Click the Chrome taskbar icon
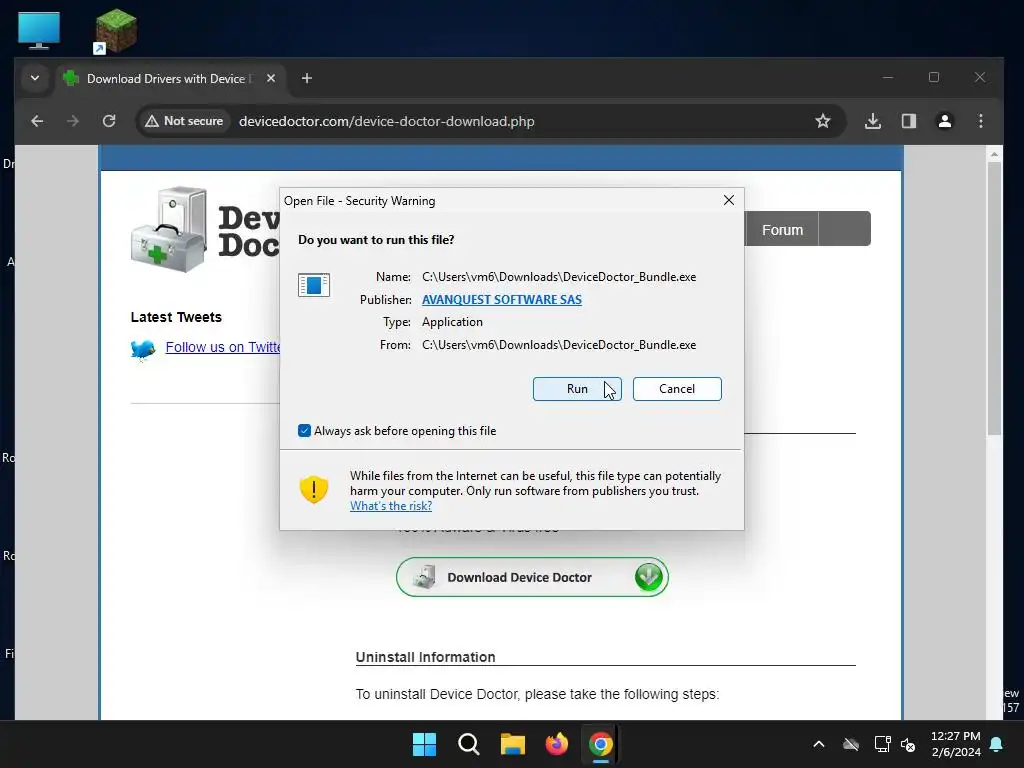Viewport: 1024px width, 768px height. point(601,744)
